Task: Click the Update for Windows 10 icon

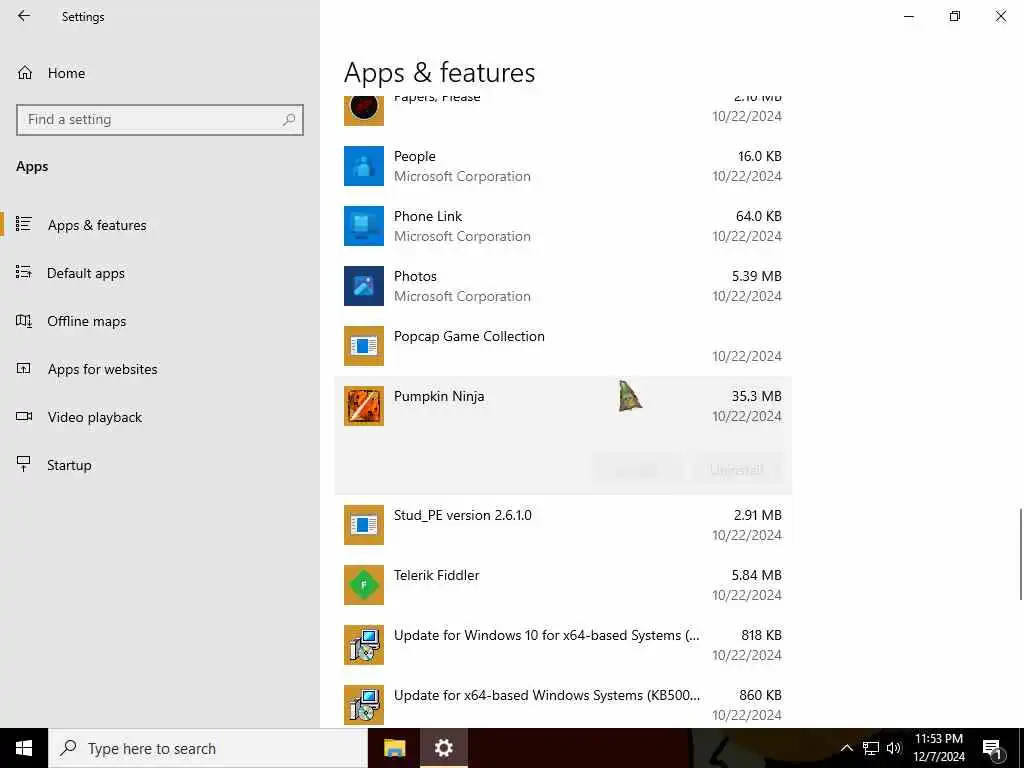Action: pyautogui.click(x=364, y=645)
